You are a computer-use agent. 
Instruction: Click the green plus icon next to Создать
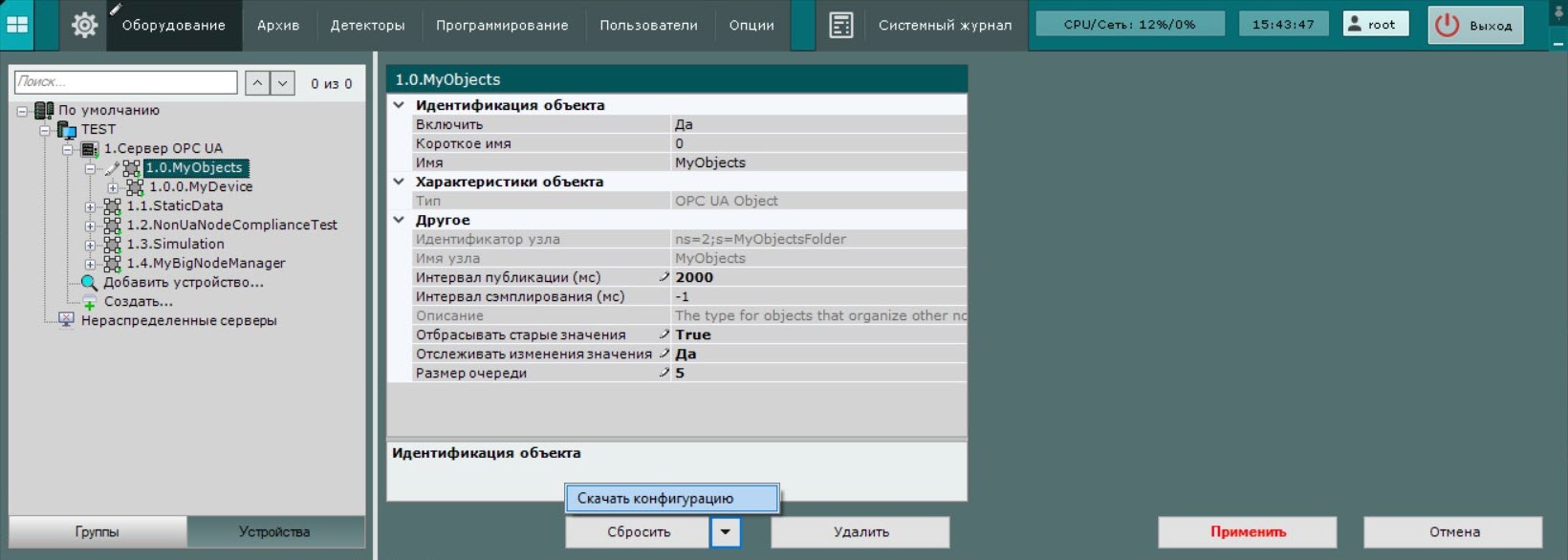click(x=89, y=303)
